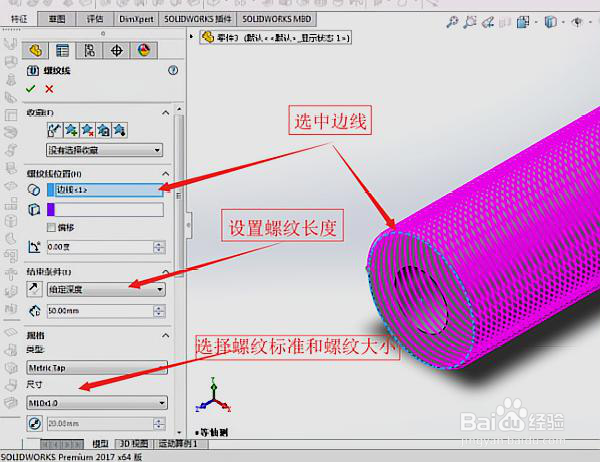Collapse the 螺纹线位置 section
Viewport: 600px width, 462px height.
pos(165,174)
